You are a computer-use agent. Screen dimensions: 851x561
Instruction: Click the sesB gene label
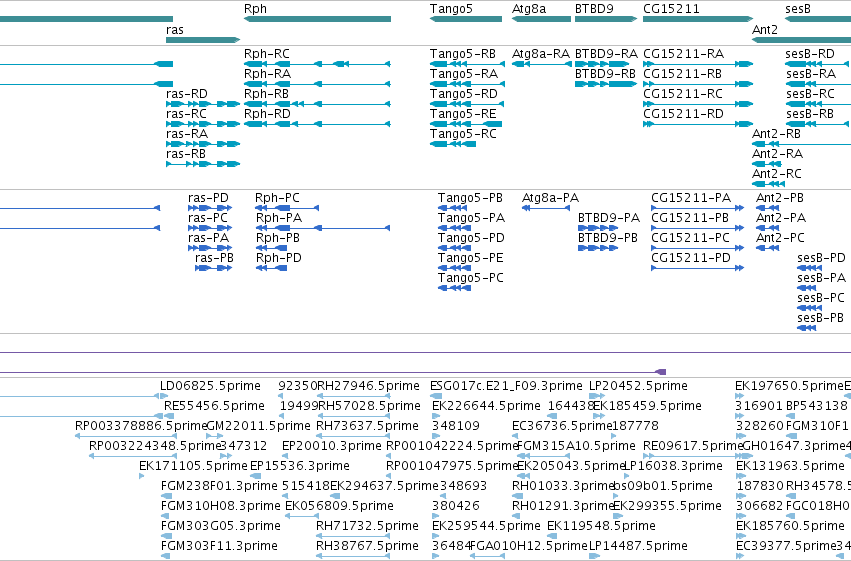798,9
